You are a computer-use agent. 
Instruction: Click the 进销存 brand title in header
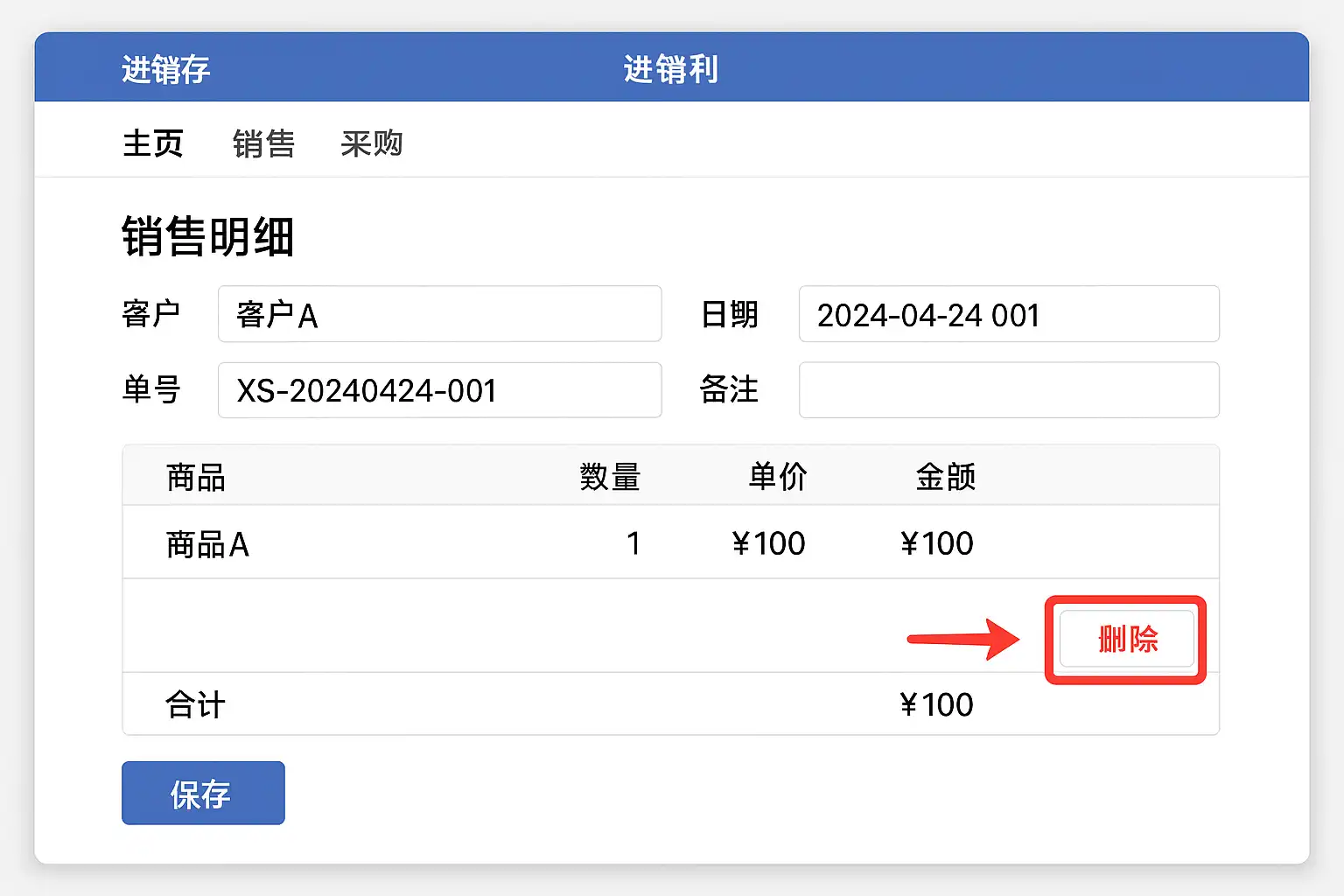pos(165,69)
